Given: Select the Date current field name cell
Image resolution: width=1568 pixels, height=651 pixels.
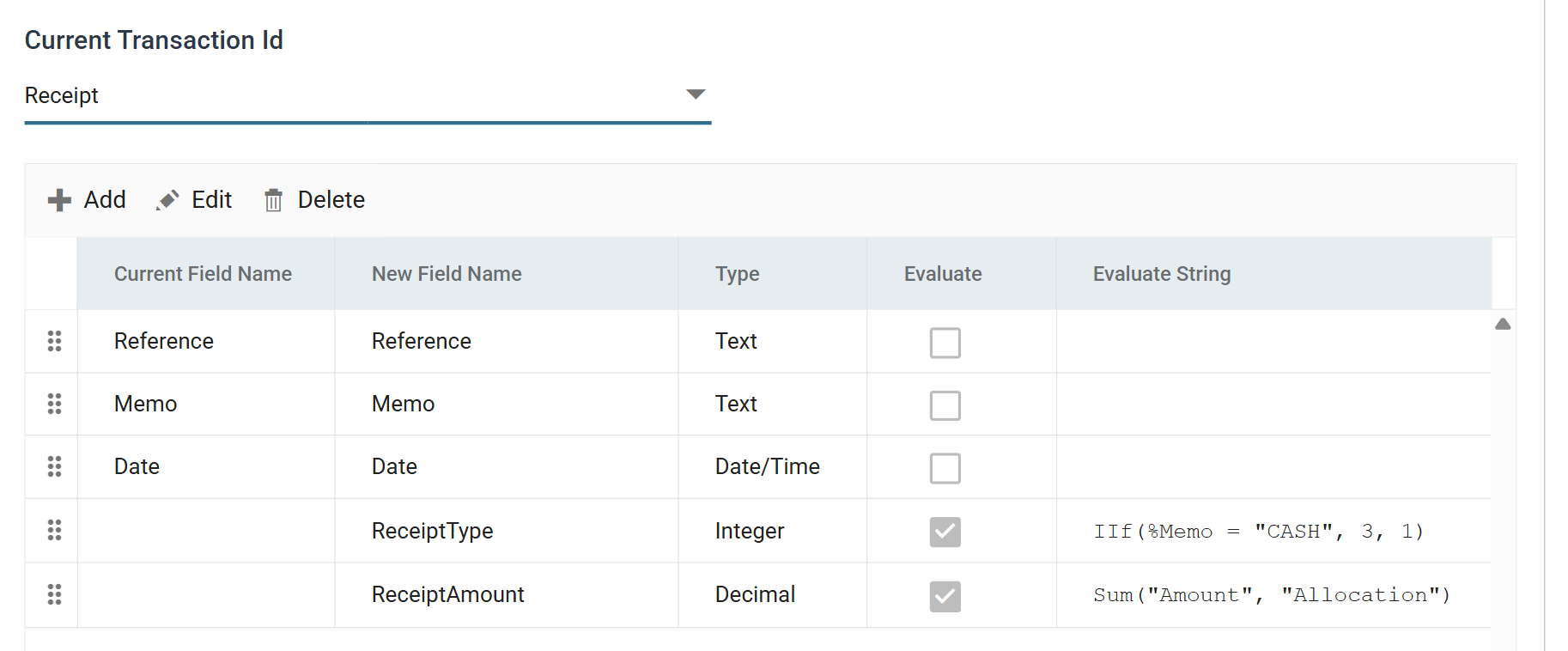Looking at the screenshot, I should tap(206, 466).
